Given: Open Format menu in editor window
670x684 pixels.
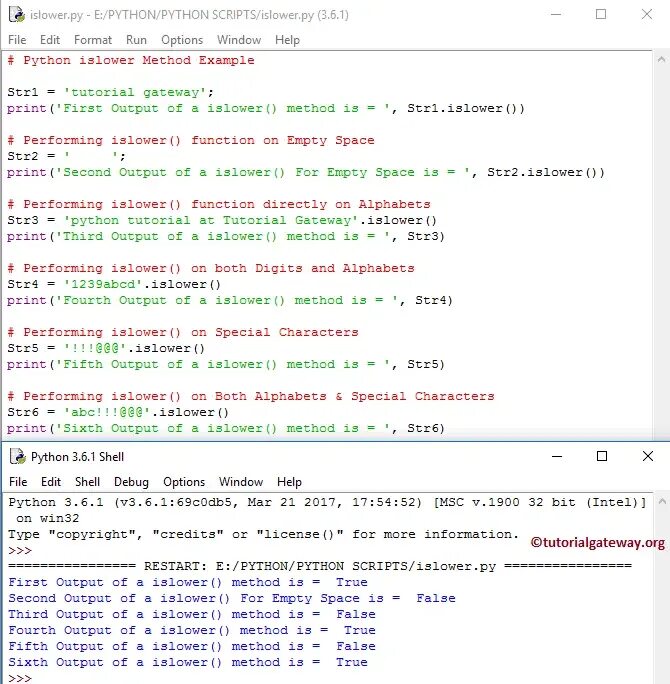Looking at the screenshot, I should 93,40.
